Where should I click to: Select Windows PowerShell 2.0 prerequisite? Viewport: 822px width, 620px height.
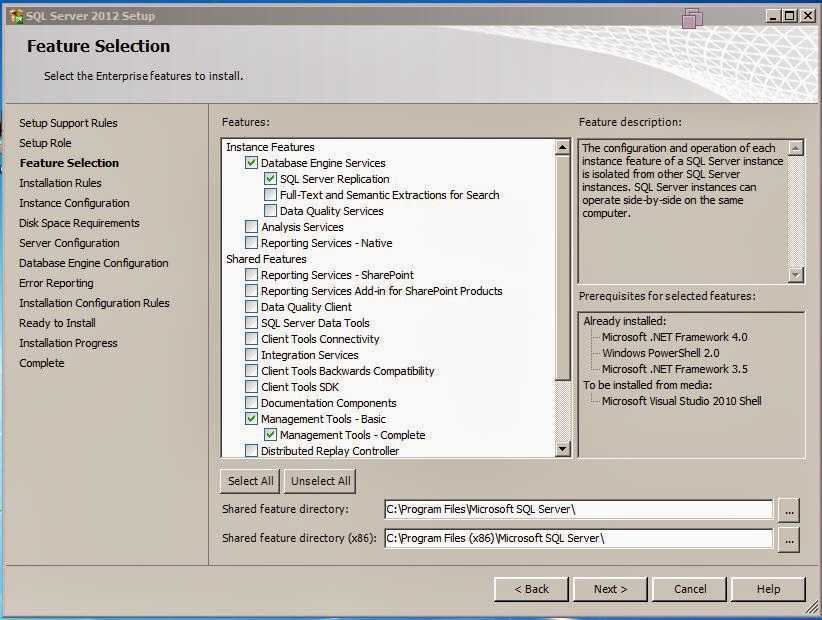pos(661,353)
